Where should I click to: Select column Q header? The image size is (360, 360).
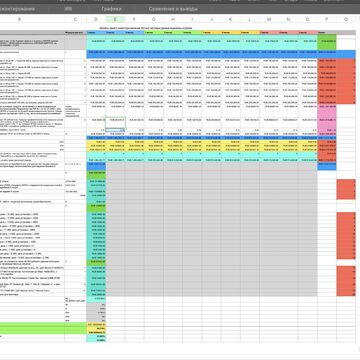(346, 19)
